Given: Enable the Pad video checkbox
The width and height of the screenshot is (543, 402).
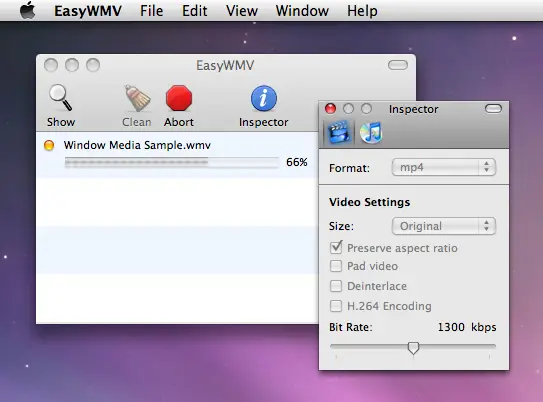Looking at the screenshot, I should pyautogui.click(x=336, y=266).
